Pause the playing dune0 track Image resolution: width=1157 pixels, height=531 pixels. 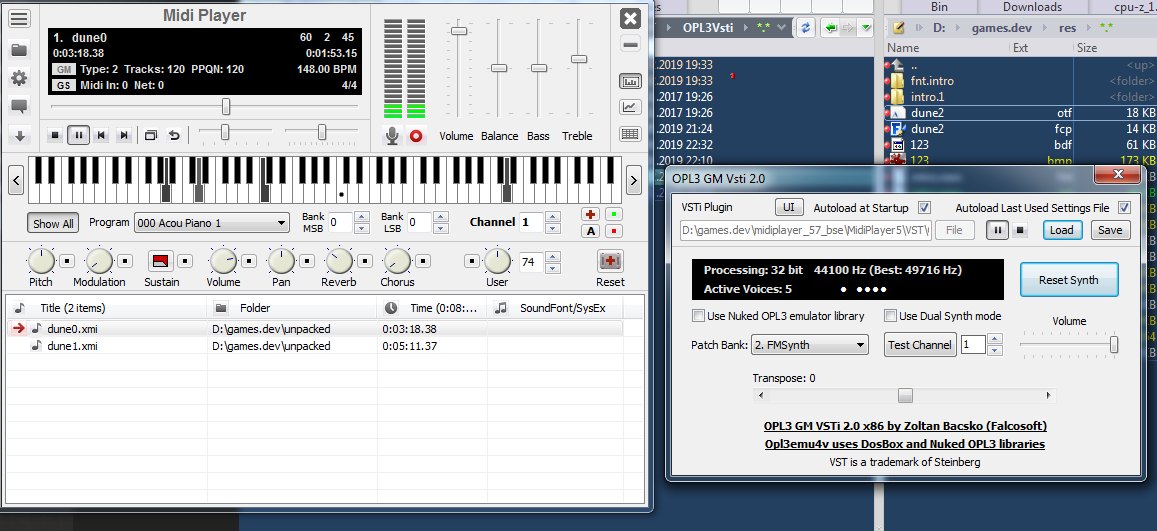(x=78, y=135)
